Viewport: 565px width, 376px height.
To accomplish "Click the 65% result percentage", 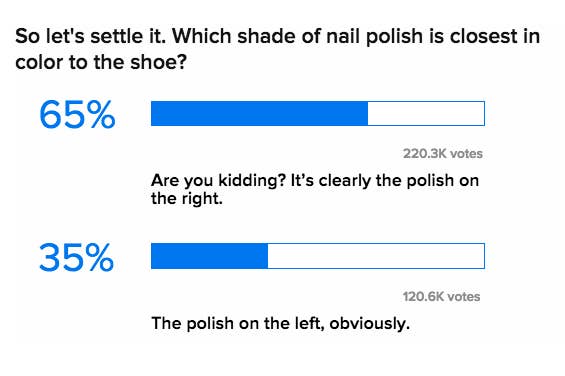I will click(77, 115).
